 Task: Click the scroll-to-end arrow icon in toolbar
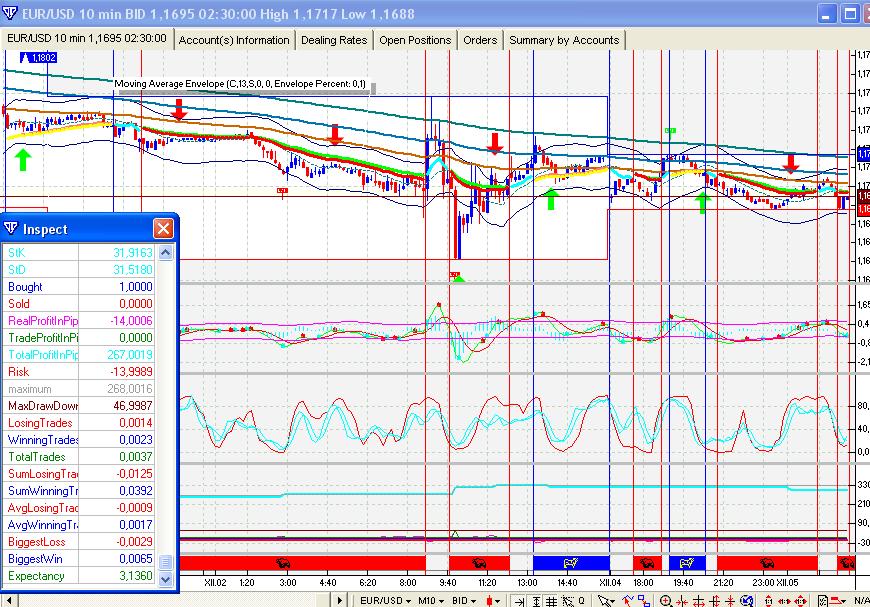[x=519, y=600]
